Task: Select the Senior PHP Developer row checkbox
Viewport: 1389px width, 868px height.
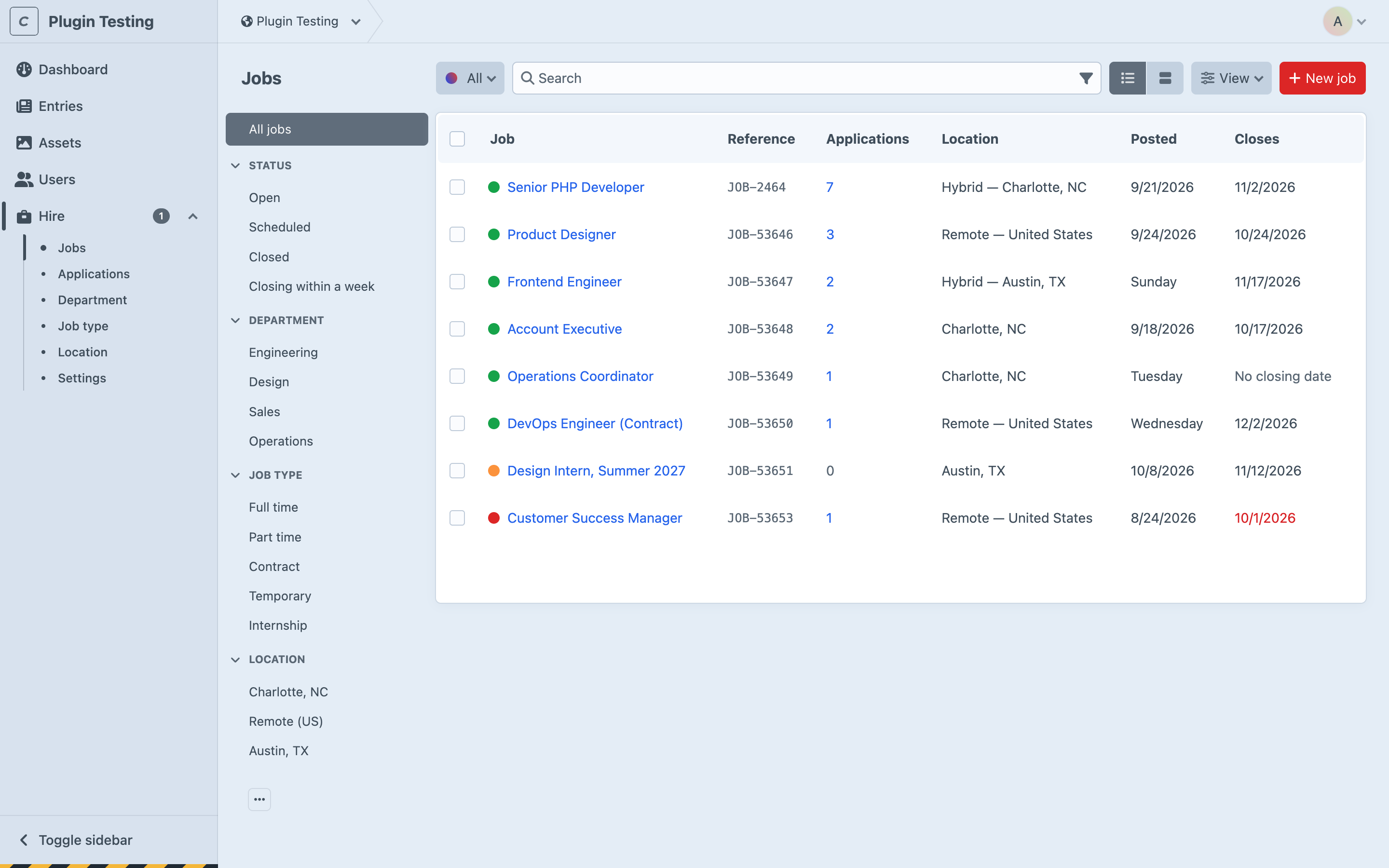Action: pos(457,187)
